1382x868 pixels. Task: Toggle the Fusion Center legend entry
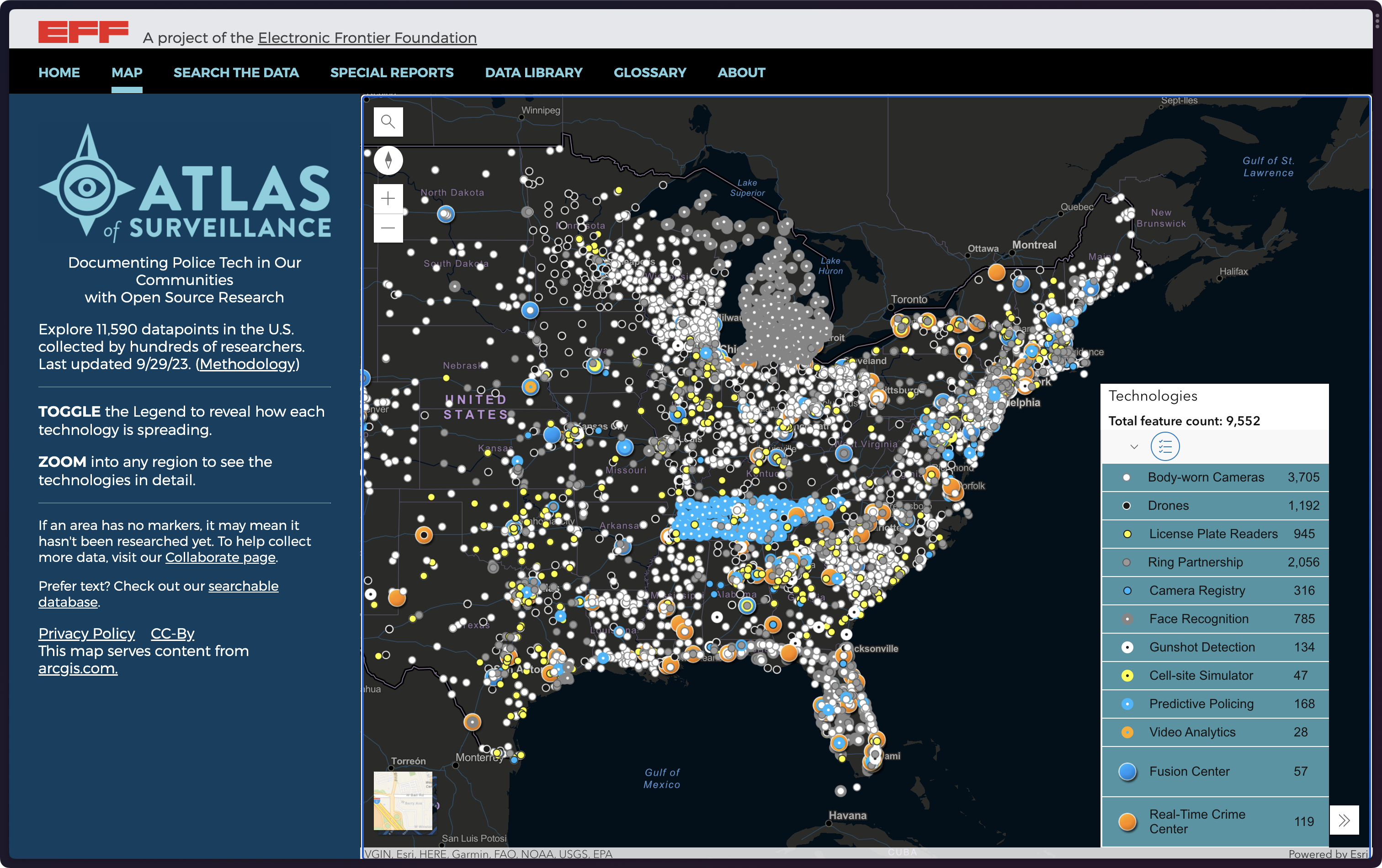pos(1189,771)
